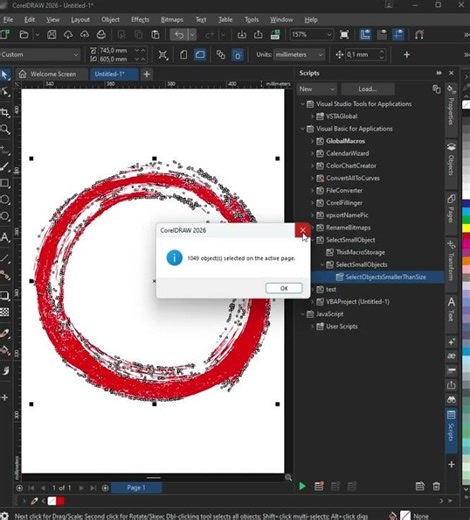Screen dimensions: 470x520
Task: Collapse the JavaScript node
Action: pos(302,314)
